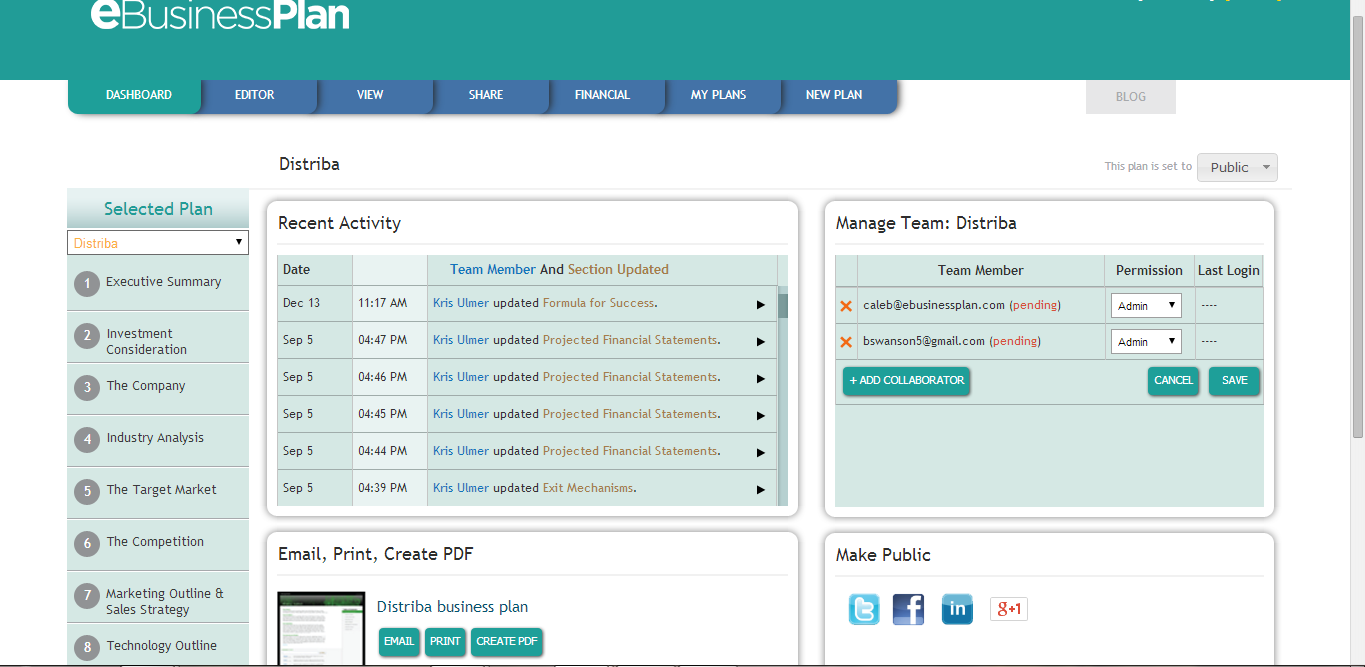This screenshot has height=667, width=1365.
Task: Click the Add Collaborator button
Action: 906,381
